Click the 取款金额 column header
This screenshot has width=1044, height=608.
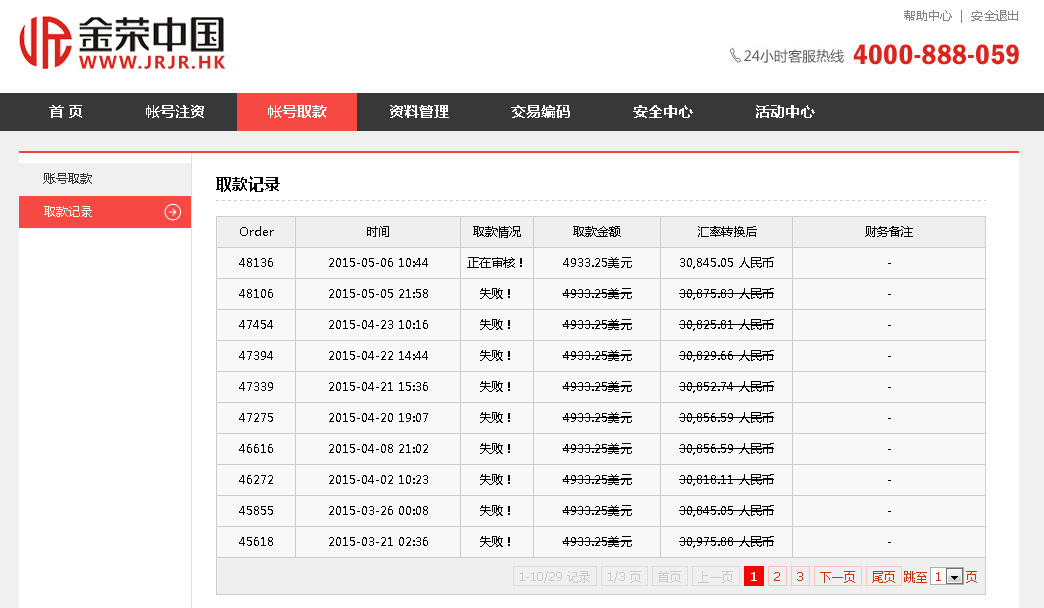pyautogui.click(x=597, y=232)
